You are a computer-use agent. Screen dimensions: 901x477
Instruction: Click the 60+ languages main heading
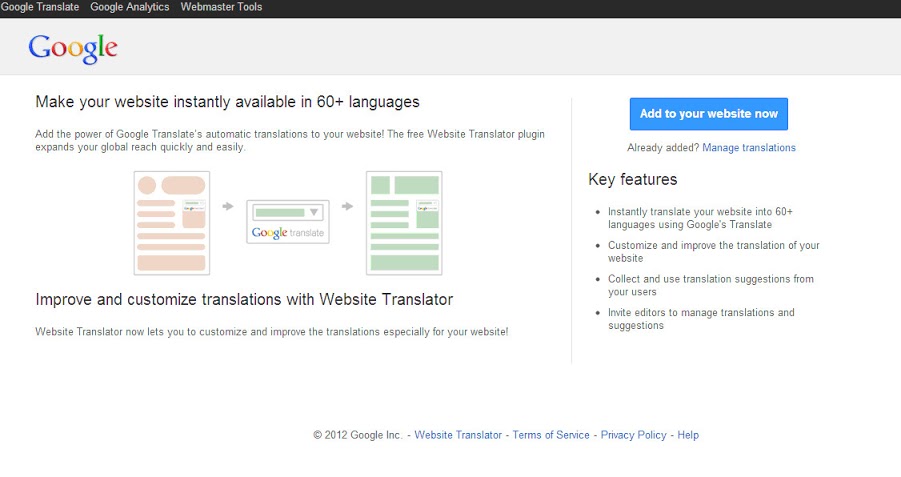click(x=227, y=102)
